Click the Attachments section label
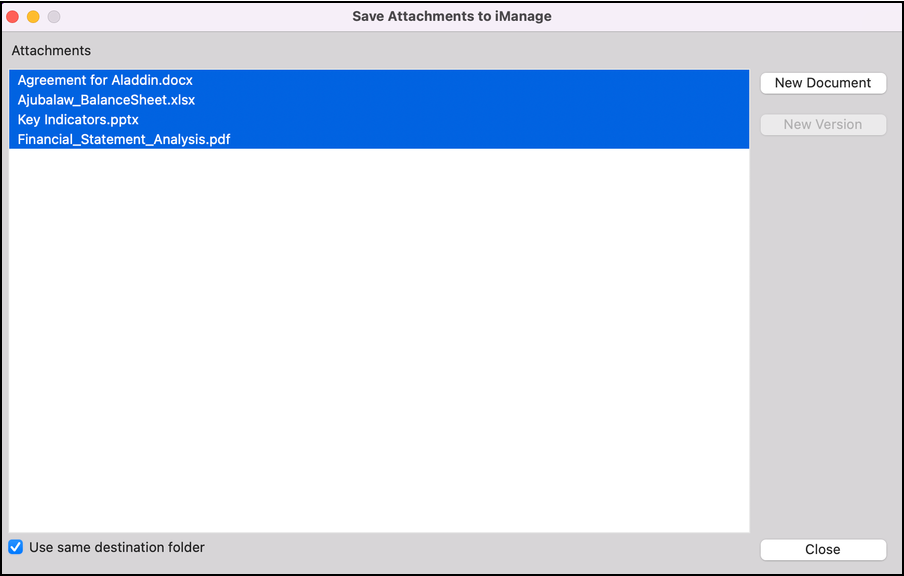The image size is (904, 576). tap(50, 50)
